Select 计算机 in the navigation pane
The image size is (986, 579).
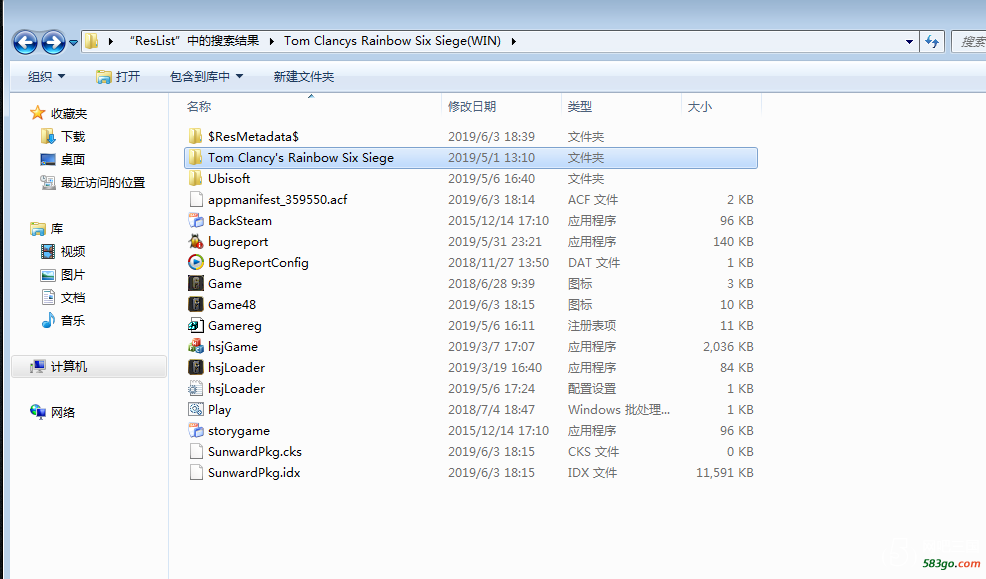click(69, 367)
